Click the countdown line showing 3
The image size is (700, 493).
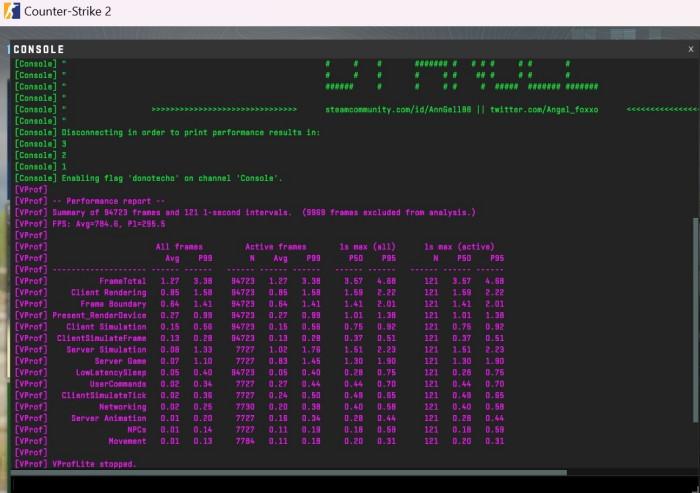[41, 144]
